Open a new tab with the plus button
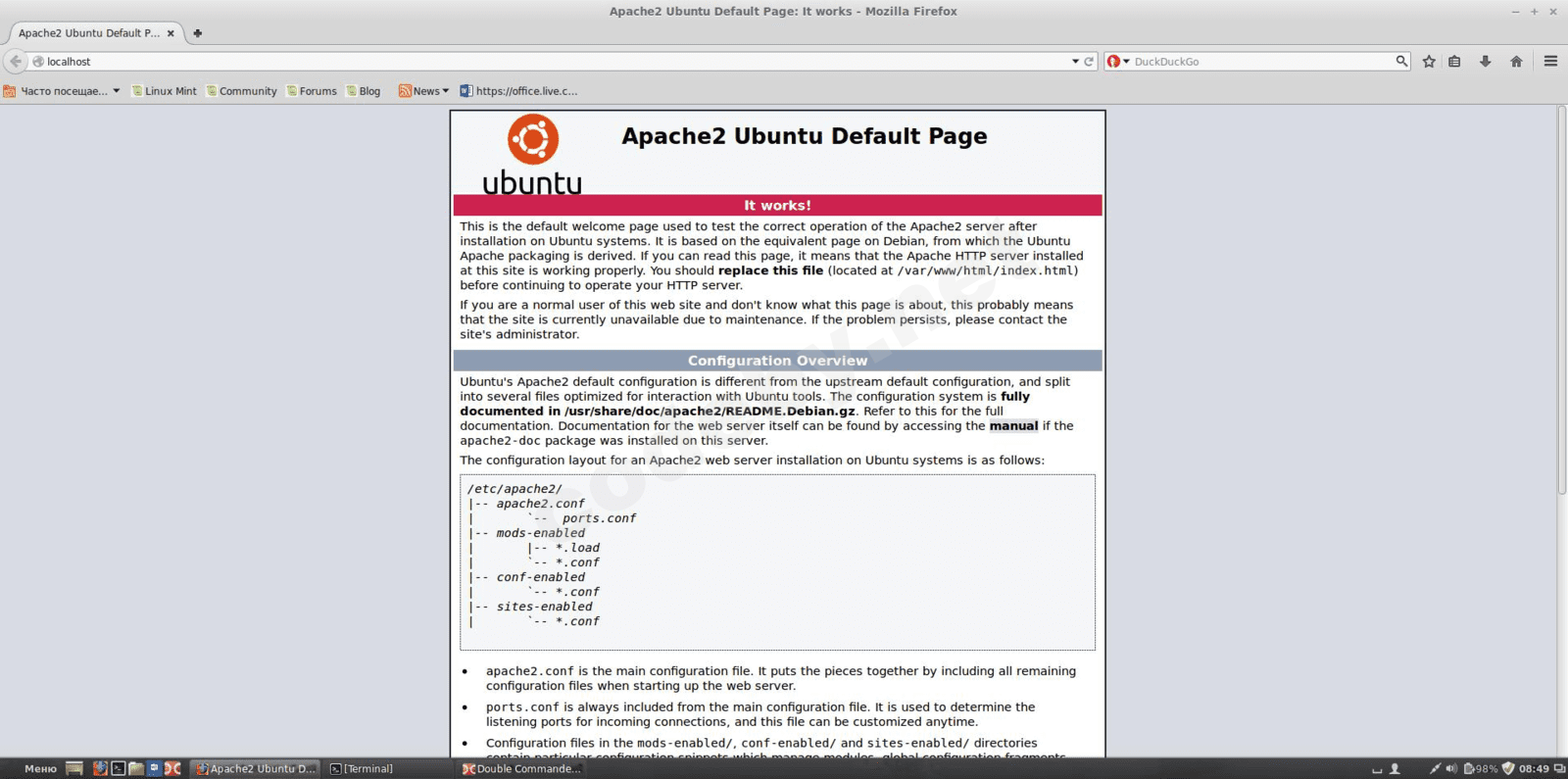This screenshot has width=1568, height=779. 197,33
